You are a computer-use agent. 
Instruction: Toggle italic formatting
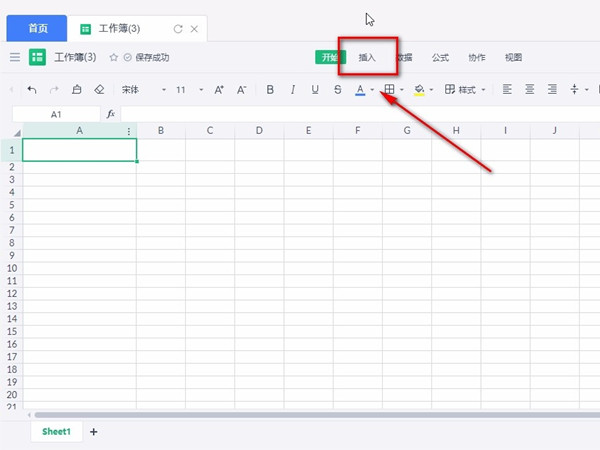coord(292,90)
